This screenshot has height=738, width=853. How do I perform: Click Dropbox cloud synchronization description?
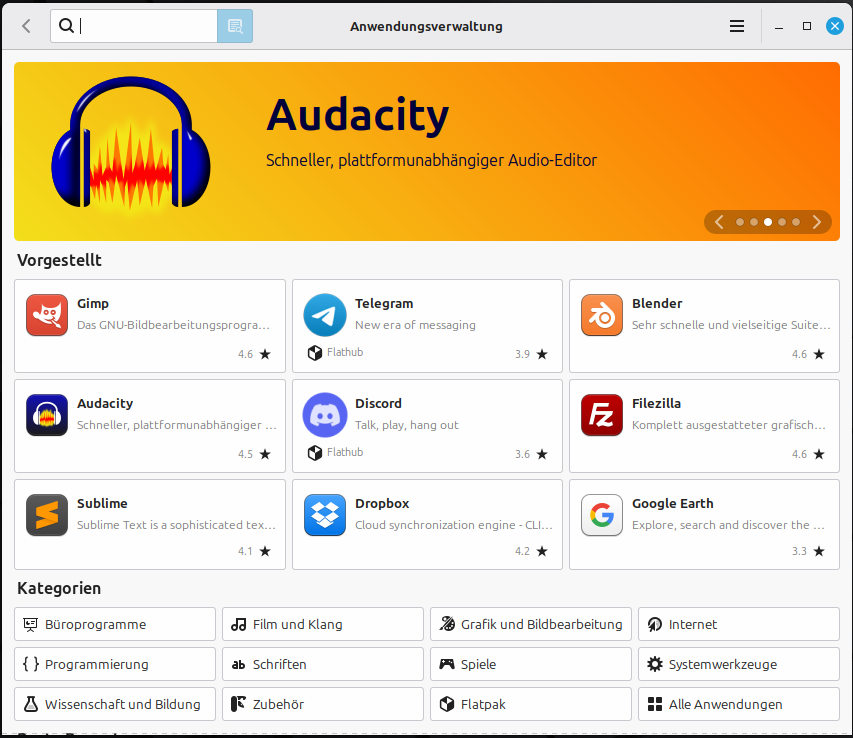coord(454,525)
